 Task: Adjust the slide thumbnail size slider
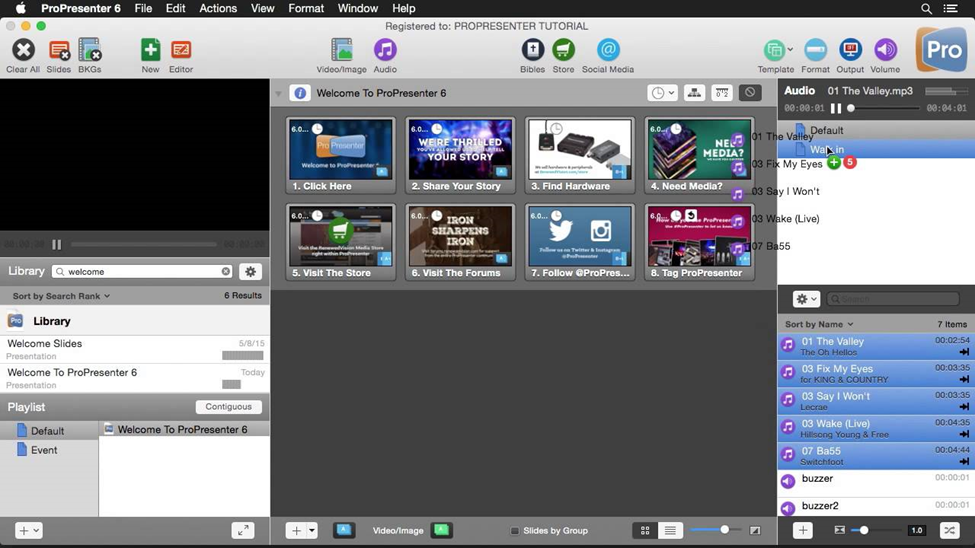tap(724, 530)
